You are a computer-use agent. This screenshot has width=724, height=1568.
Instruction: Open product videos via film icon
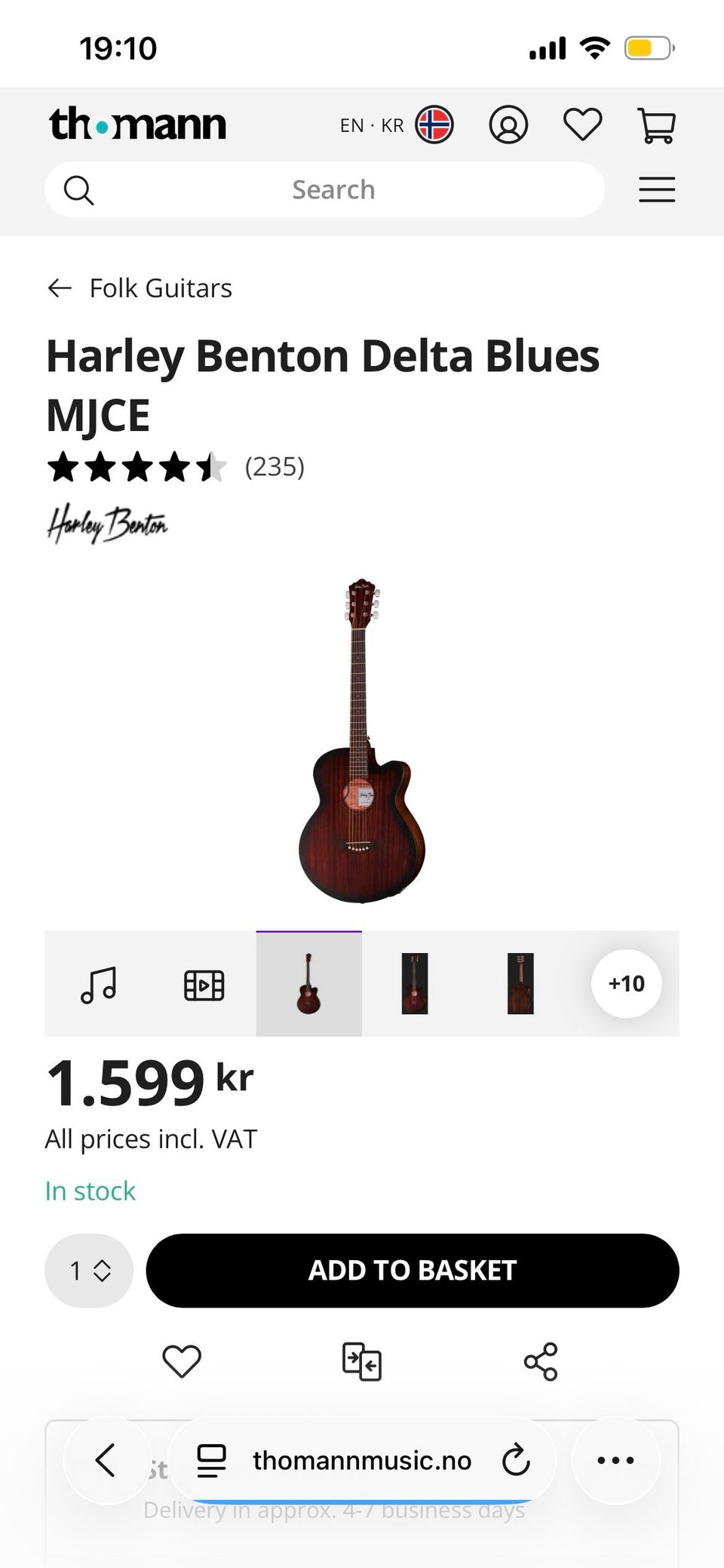204,984
